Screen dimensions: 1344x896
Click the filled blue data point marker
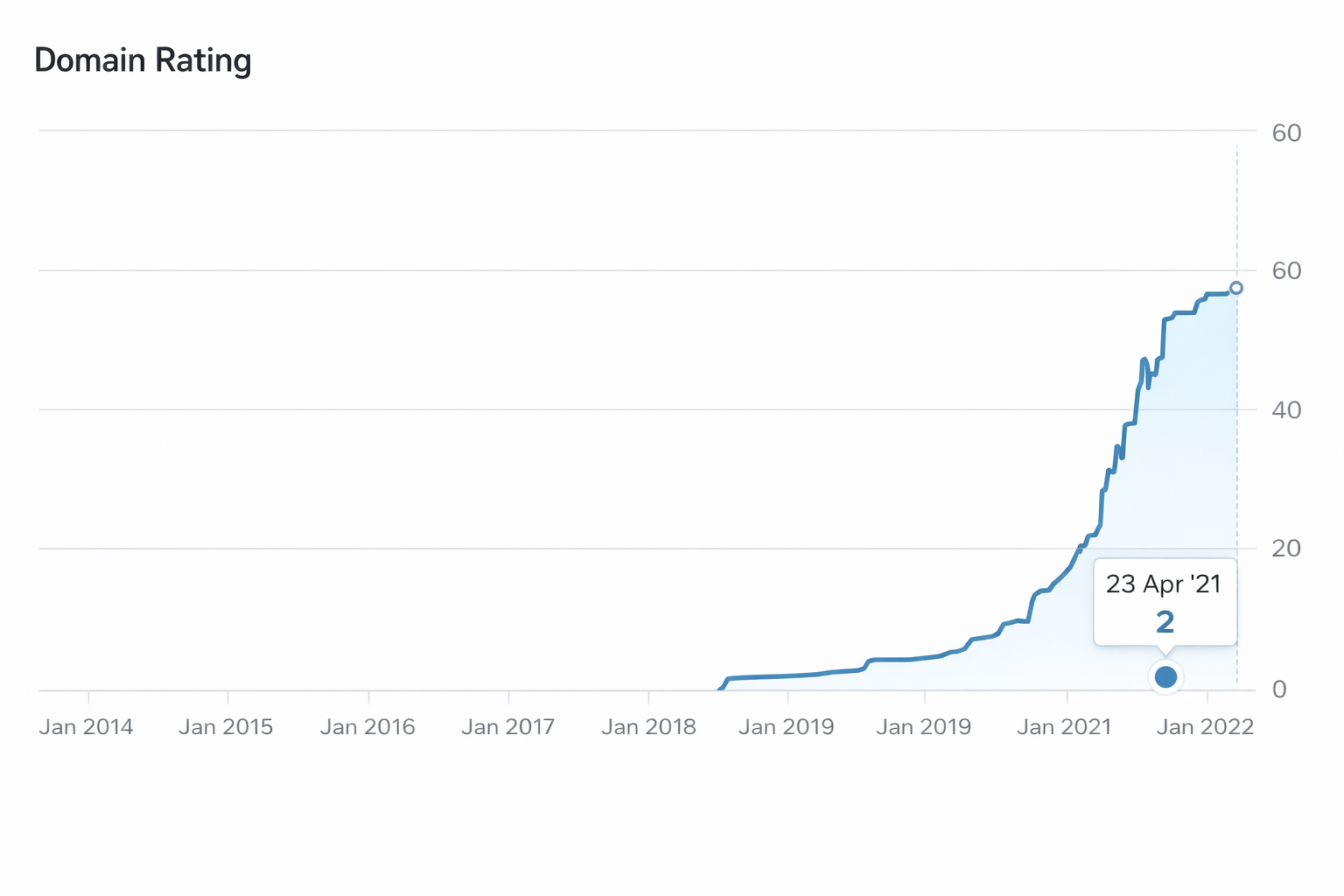click(1165, 676)
